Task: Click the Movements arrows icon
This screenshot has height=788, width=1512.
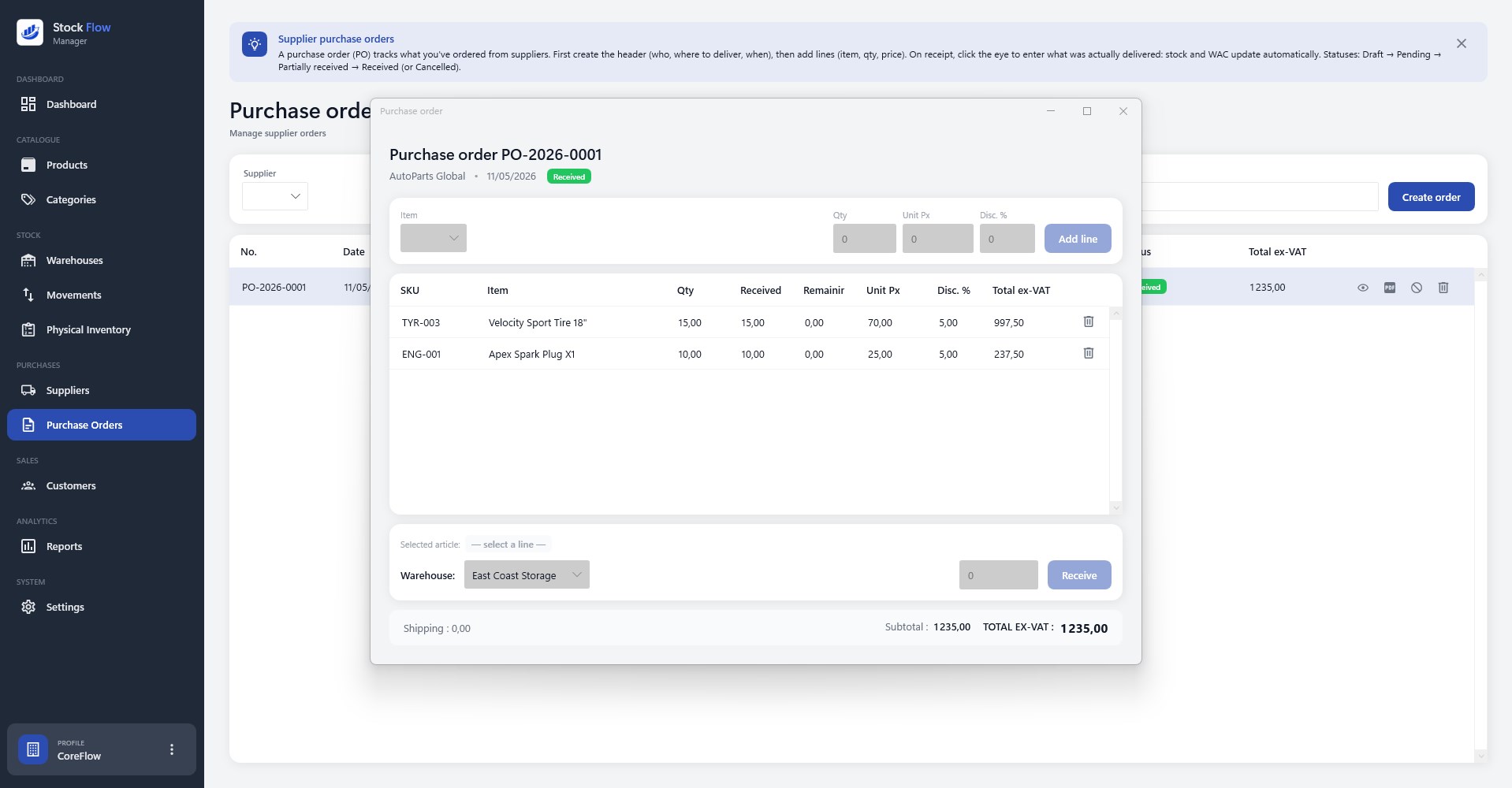Action: (28, 295)
